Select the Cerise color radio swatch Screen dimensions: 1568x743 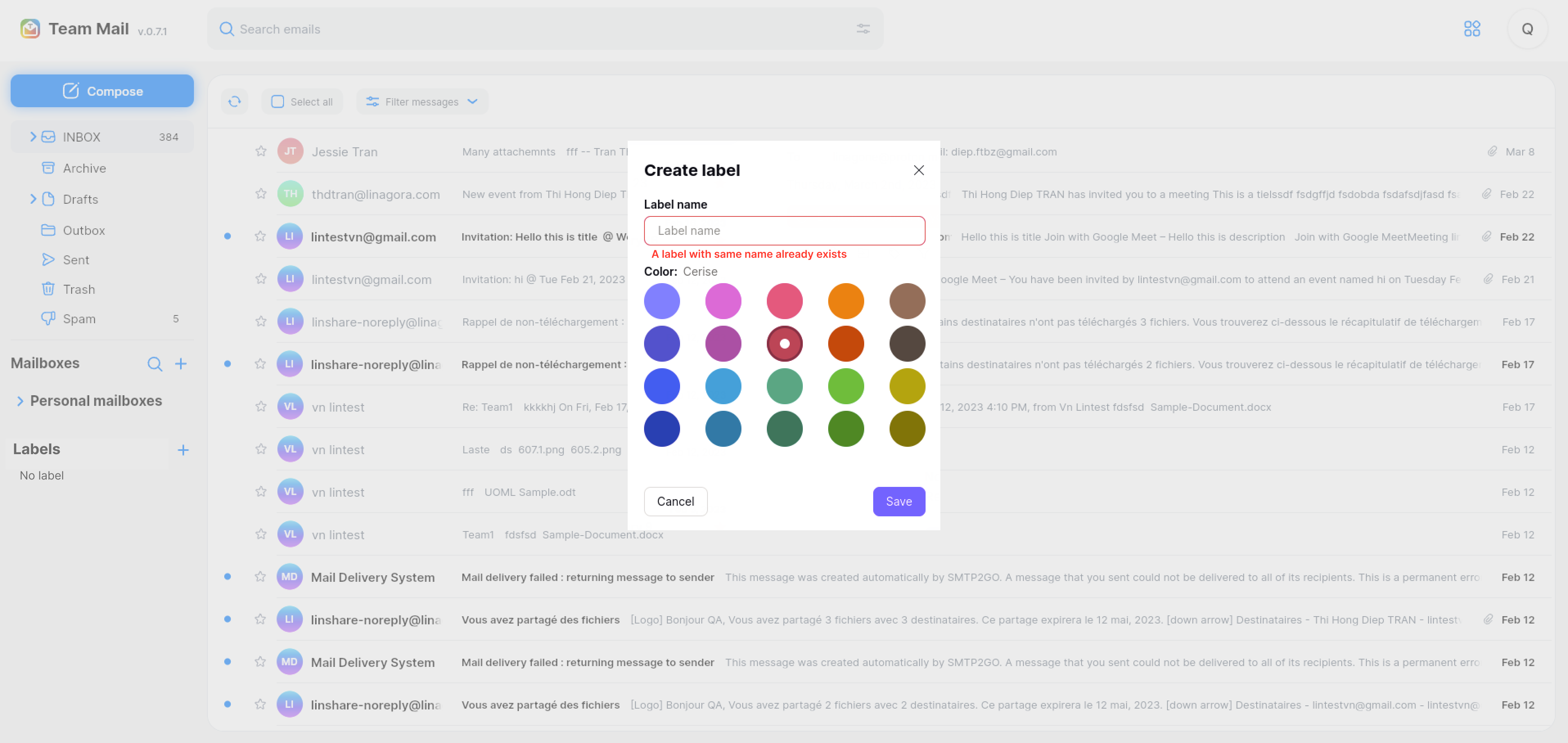[x=784, y=344]
